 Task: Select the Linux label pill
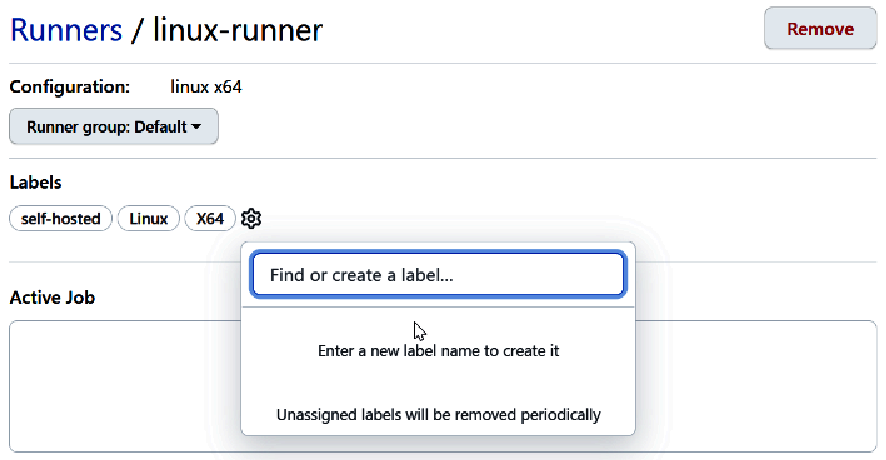tap(149, 219)
